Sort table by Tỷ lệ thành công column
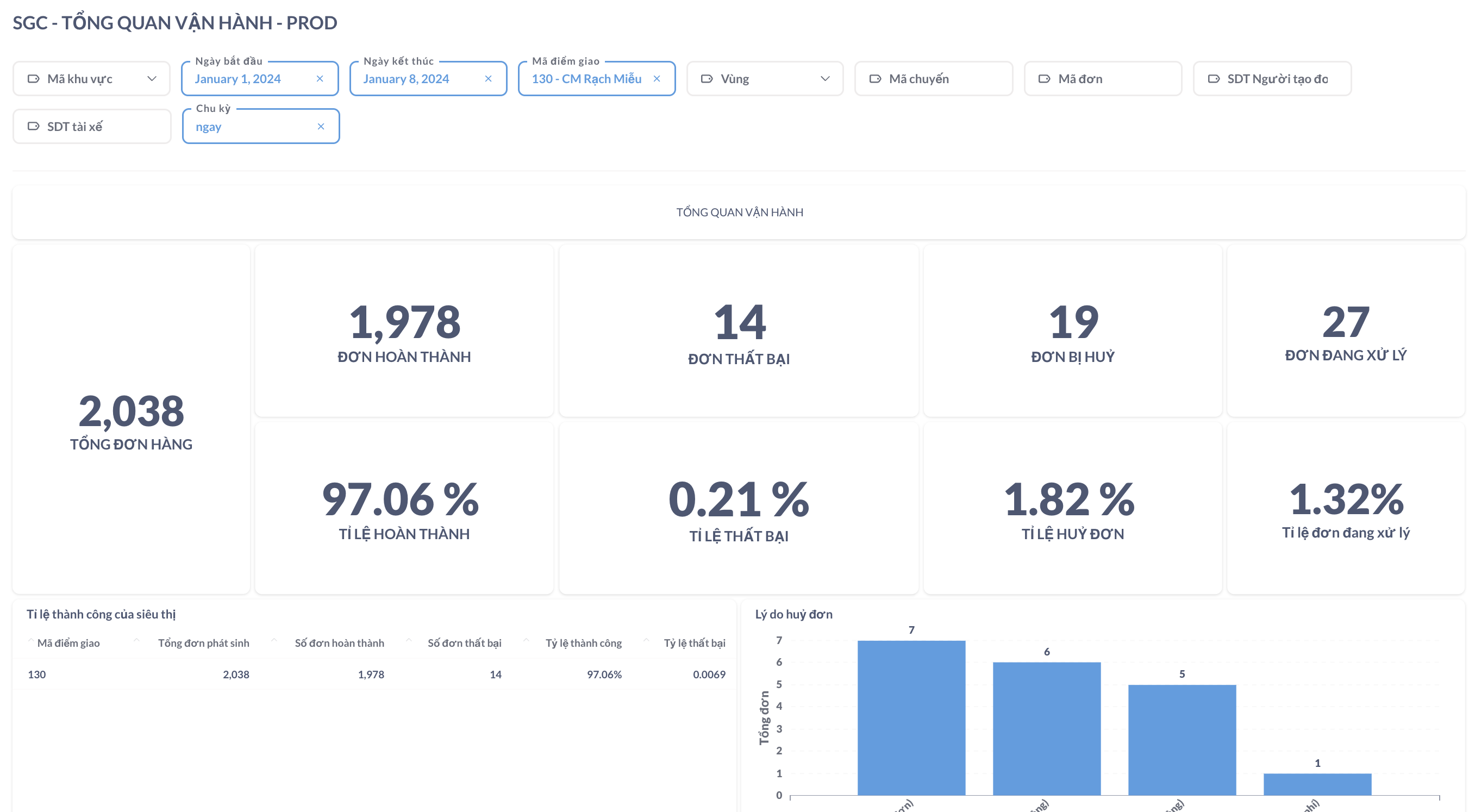The image size is (1475, 812). [584, 643]
